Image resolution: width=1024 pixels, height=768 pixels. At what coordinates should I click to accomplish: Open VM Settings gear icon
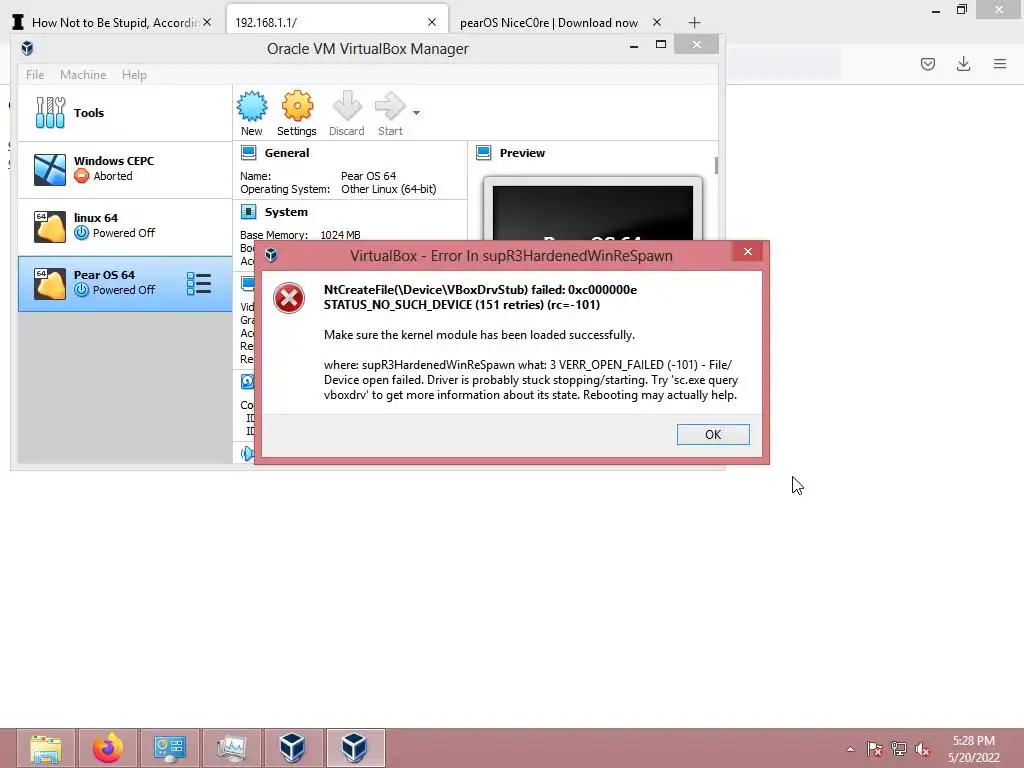pyautogui.click(x=297, y=106)
